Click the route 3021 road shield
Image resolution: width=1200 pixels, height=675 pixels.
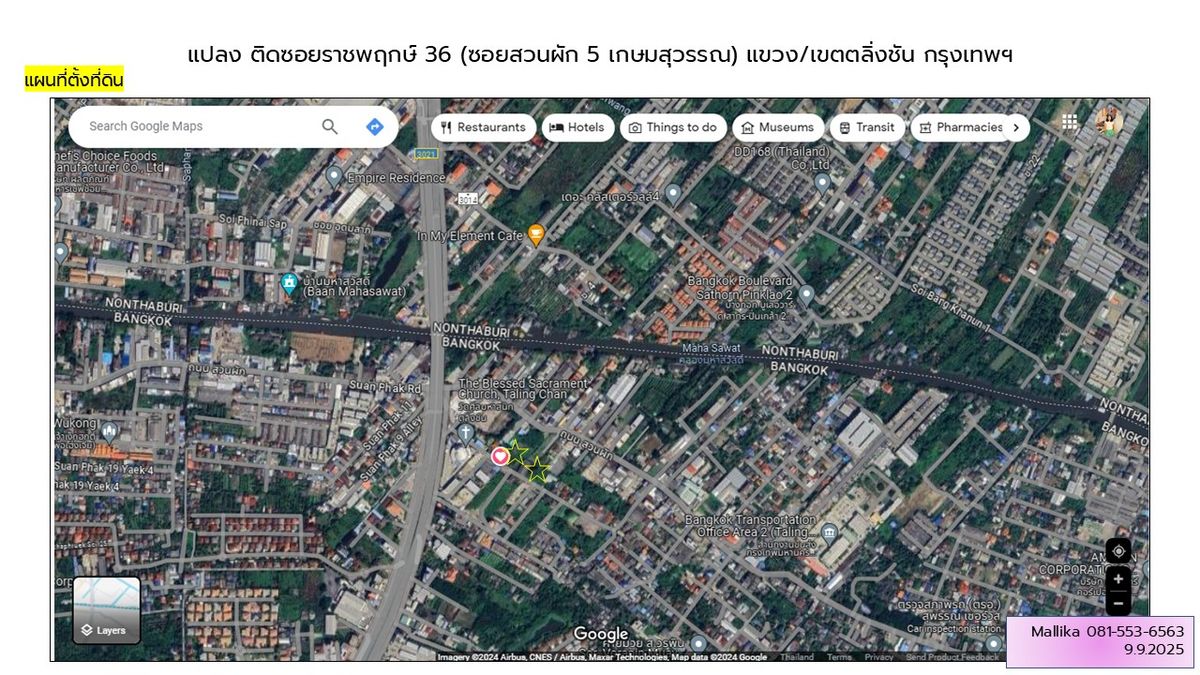click(428, 153)
